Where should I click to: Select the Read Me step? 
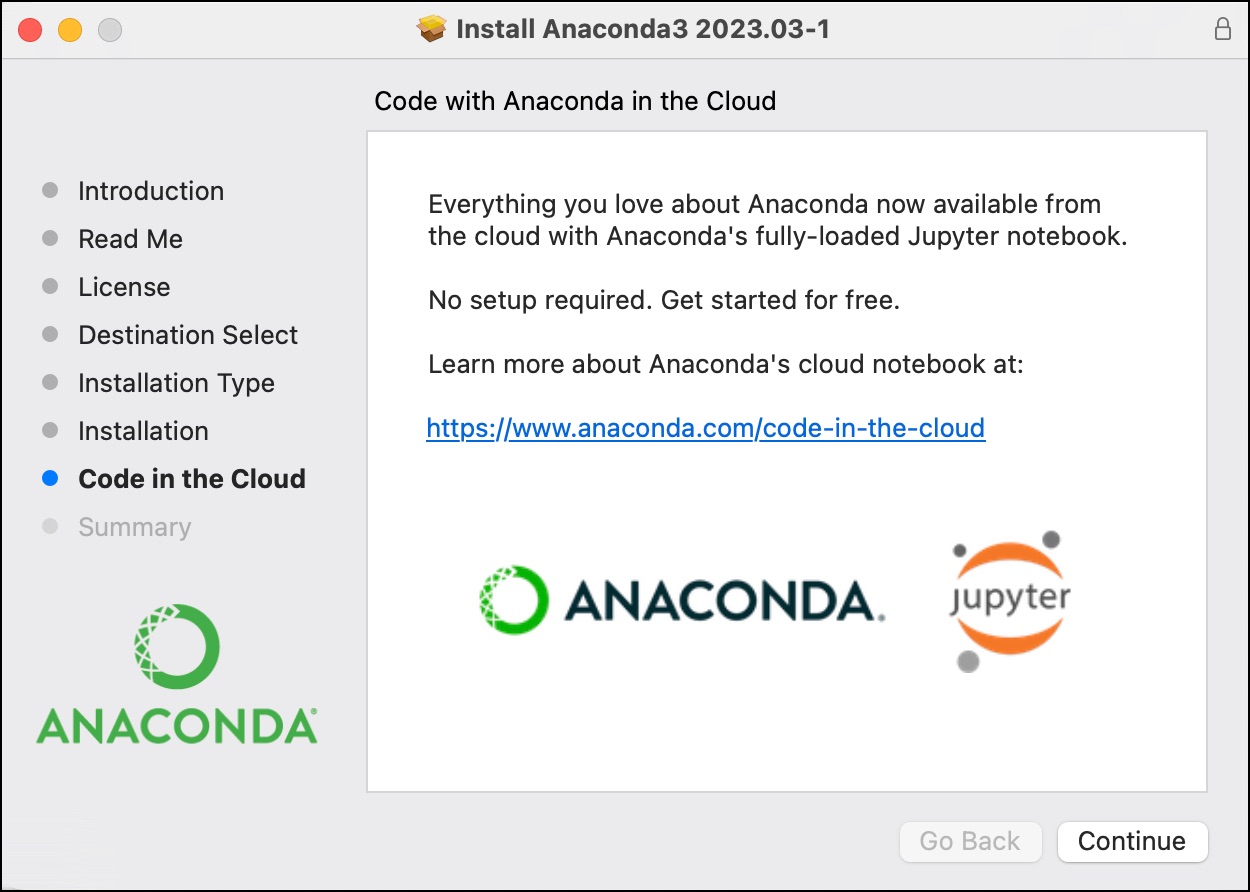pos(130,239)
